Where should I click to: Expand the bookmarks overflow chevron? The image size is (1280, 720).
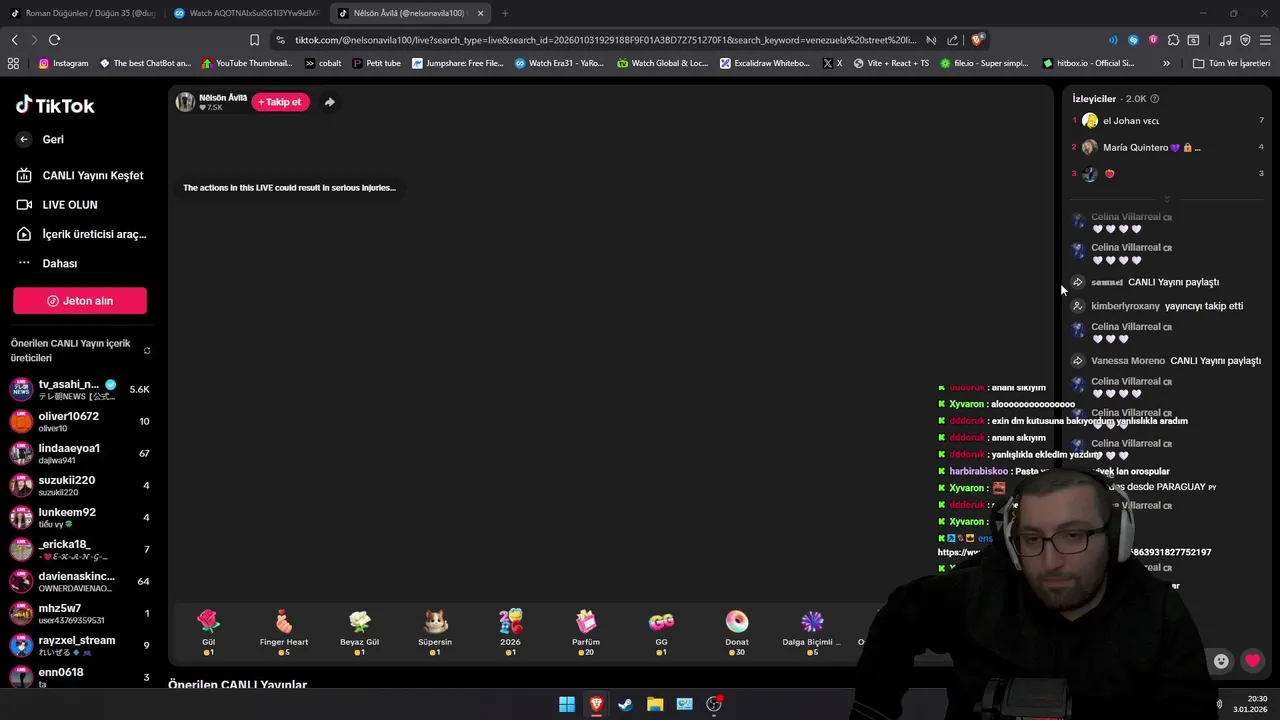pyautogui.click(x=1166, y=63)
